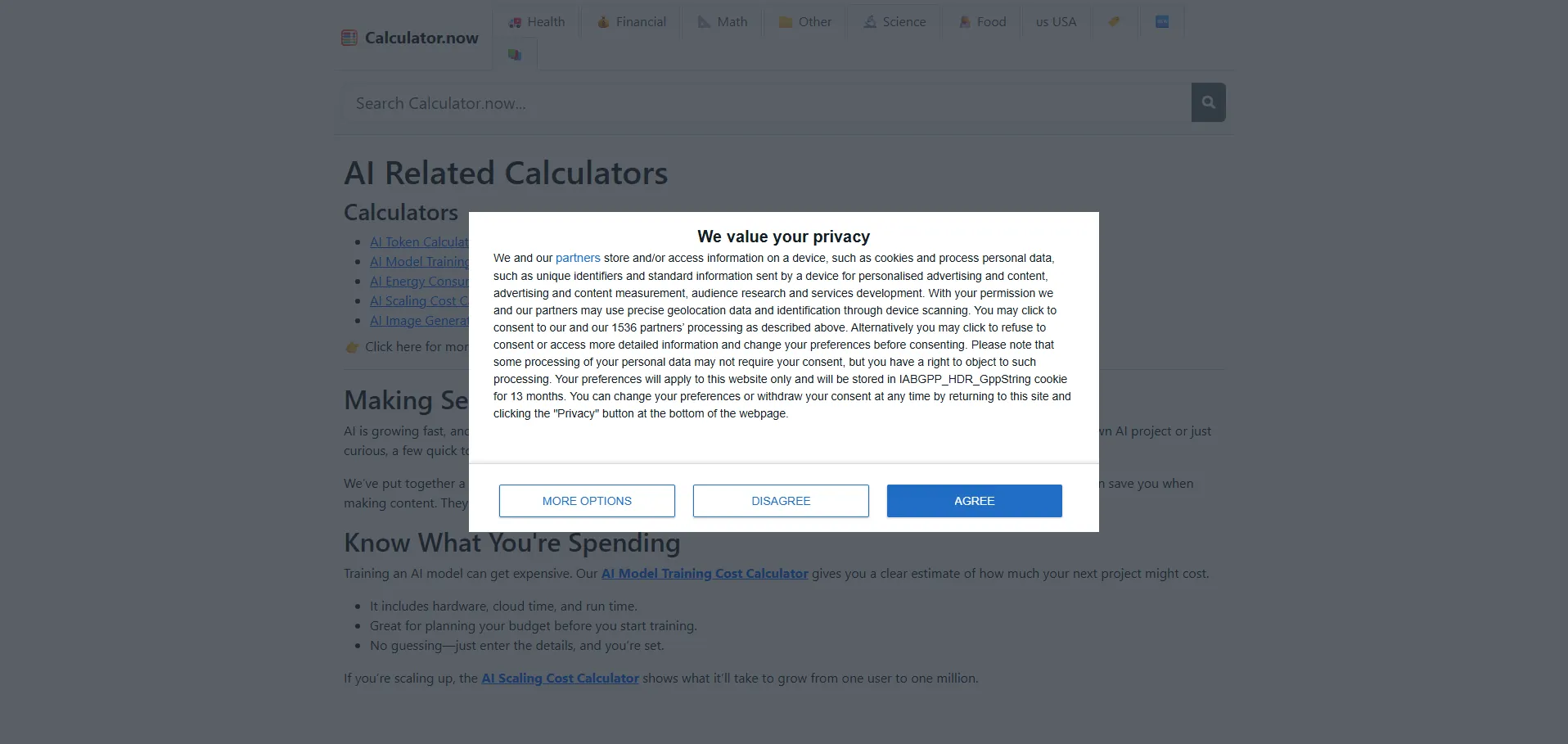Viewport: 1568px width, 744px height.
Task: Click the AGREE button in privacy dialog
Action: 974,501
